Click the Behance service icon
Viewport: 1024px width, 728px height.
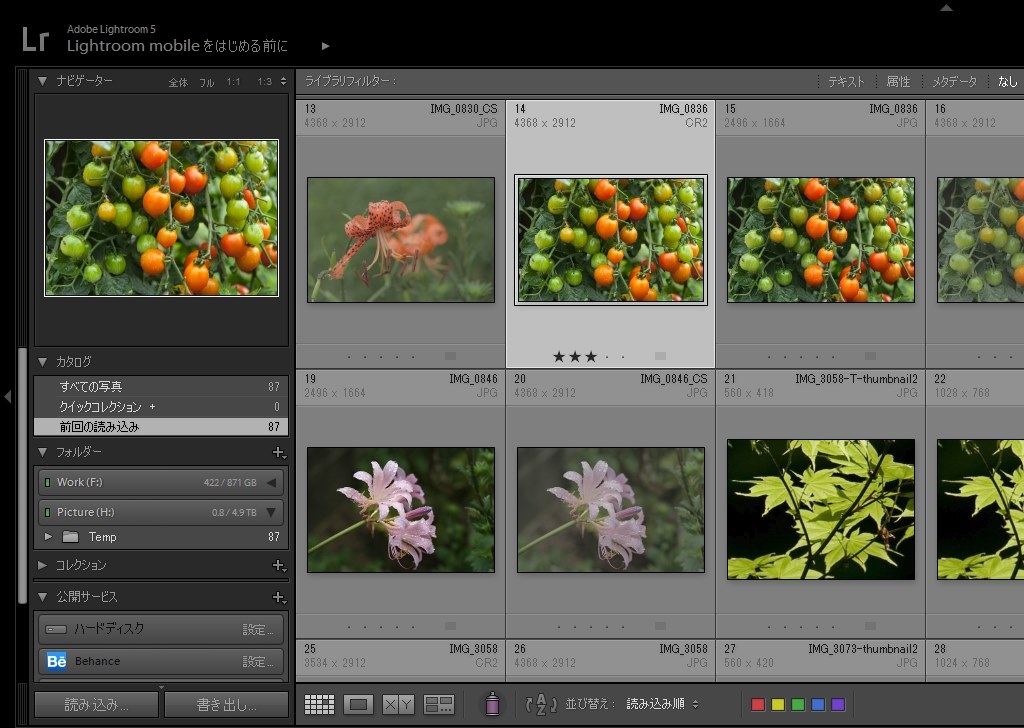tap(57, 661)
